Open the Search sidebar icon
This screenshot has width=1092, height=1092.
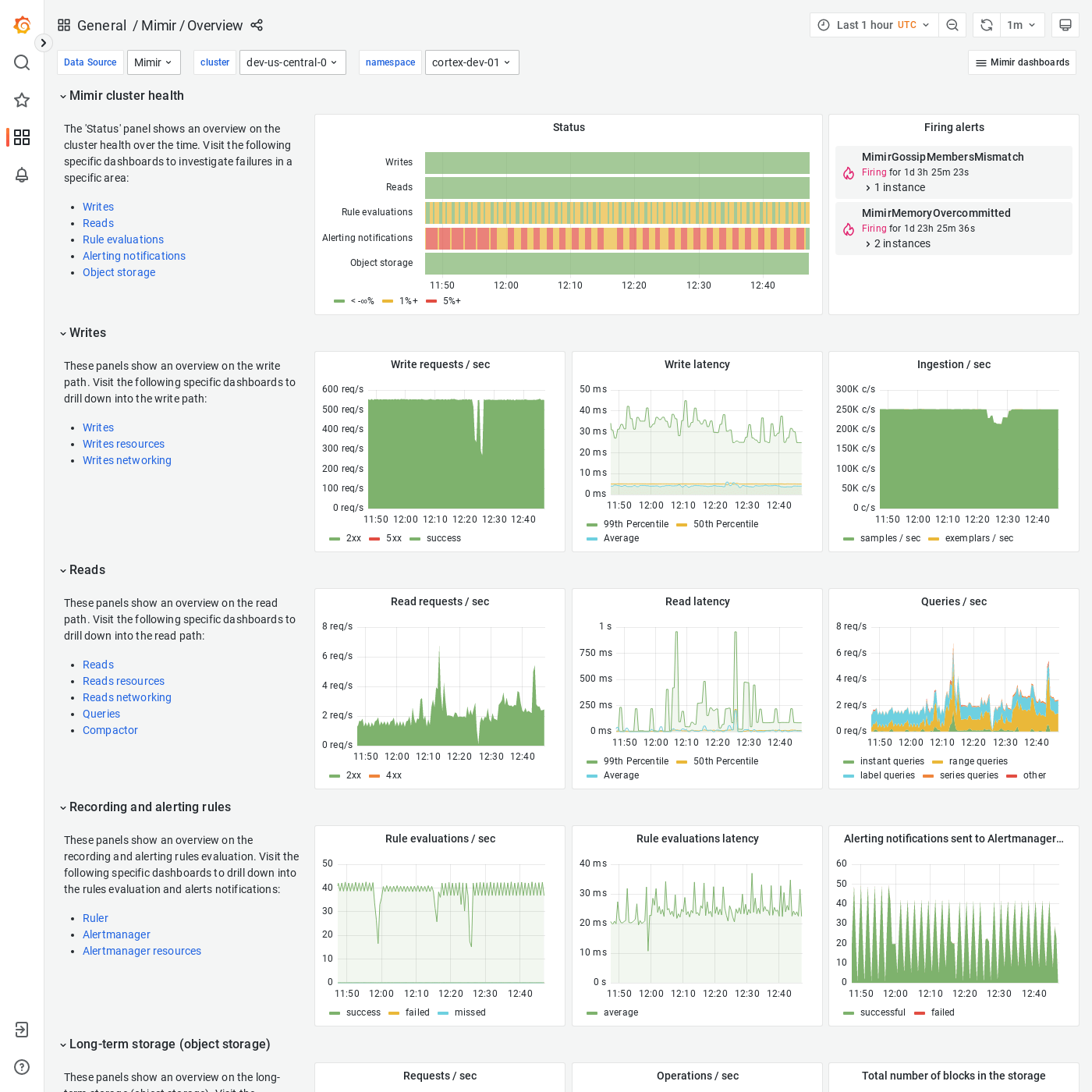pyautogui.click(x=22, y=62)
